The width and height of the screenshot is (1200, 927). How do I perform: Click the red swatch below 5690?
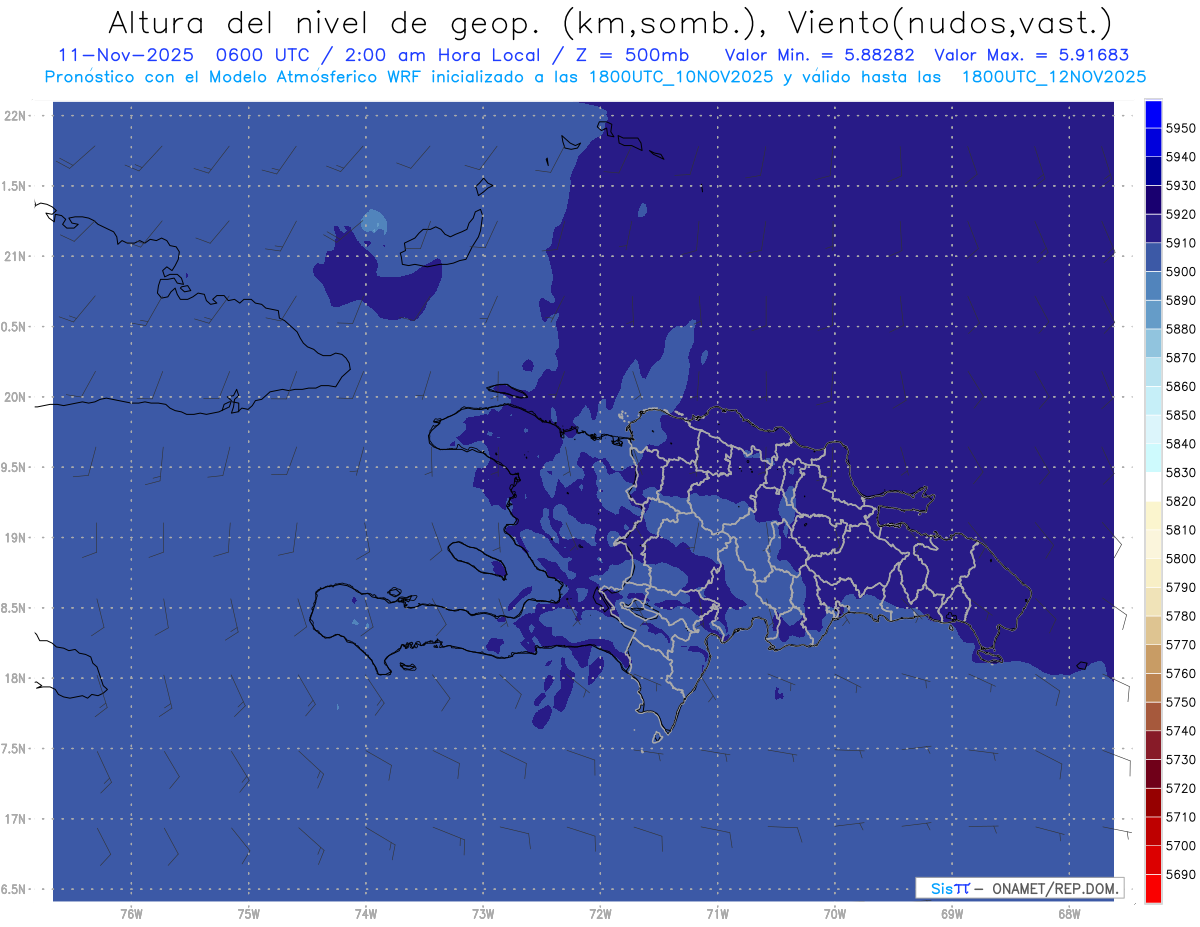pos(1153,889)
